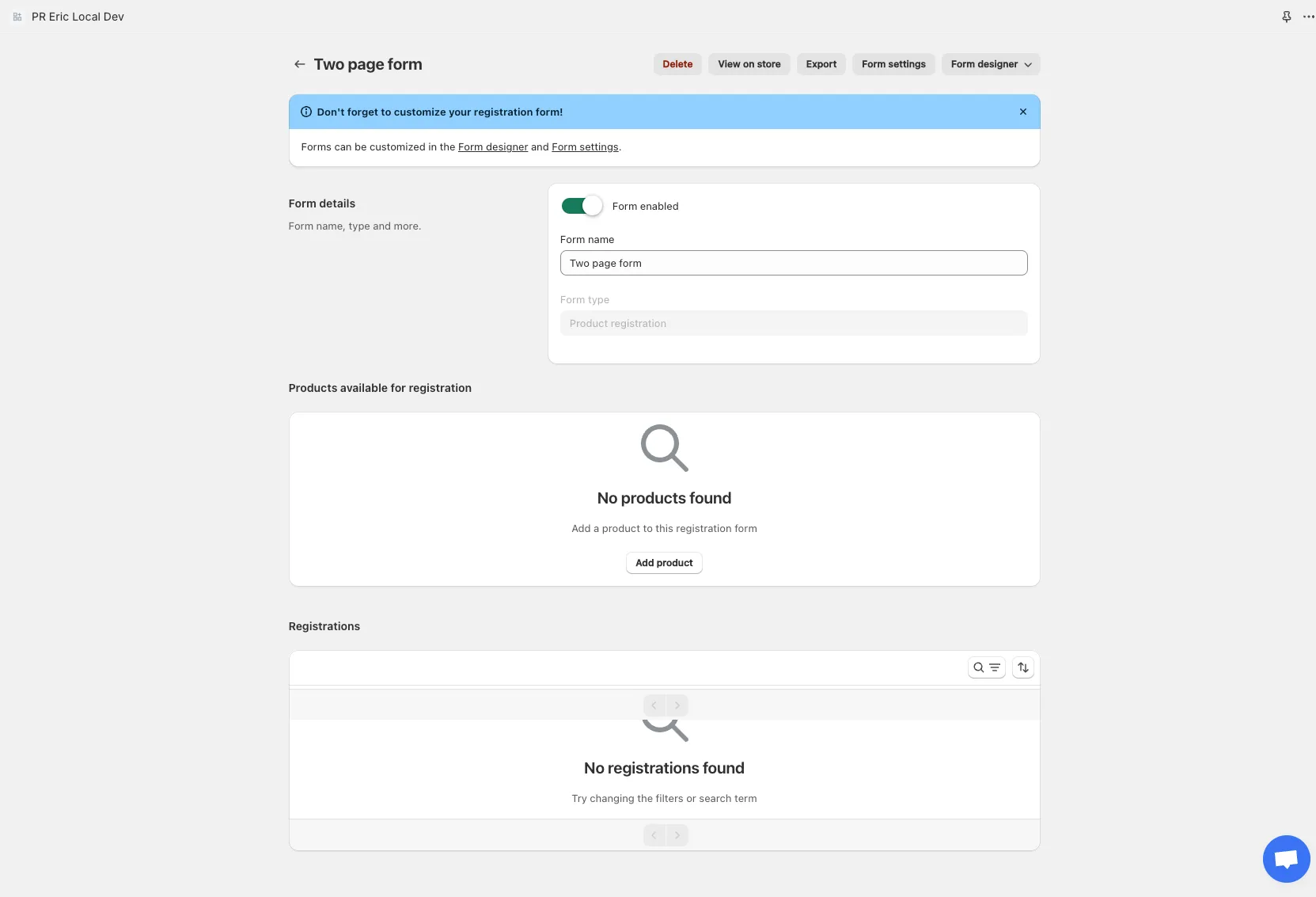Click the 'No products found' heading
Viewport: 1316px width, 897px height.
point(664,498)
